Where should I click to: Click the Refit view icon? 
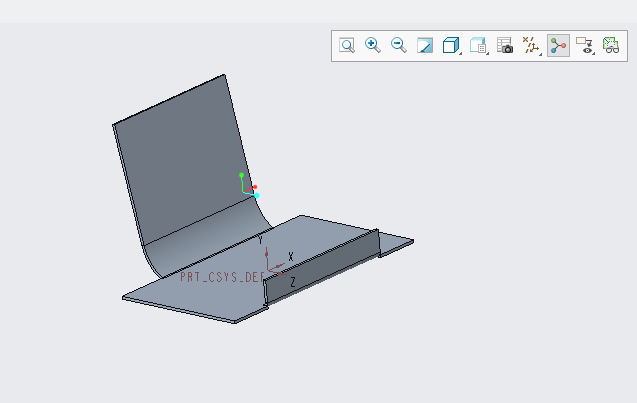tap(347, 46)
